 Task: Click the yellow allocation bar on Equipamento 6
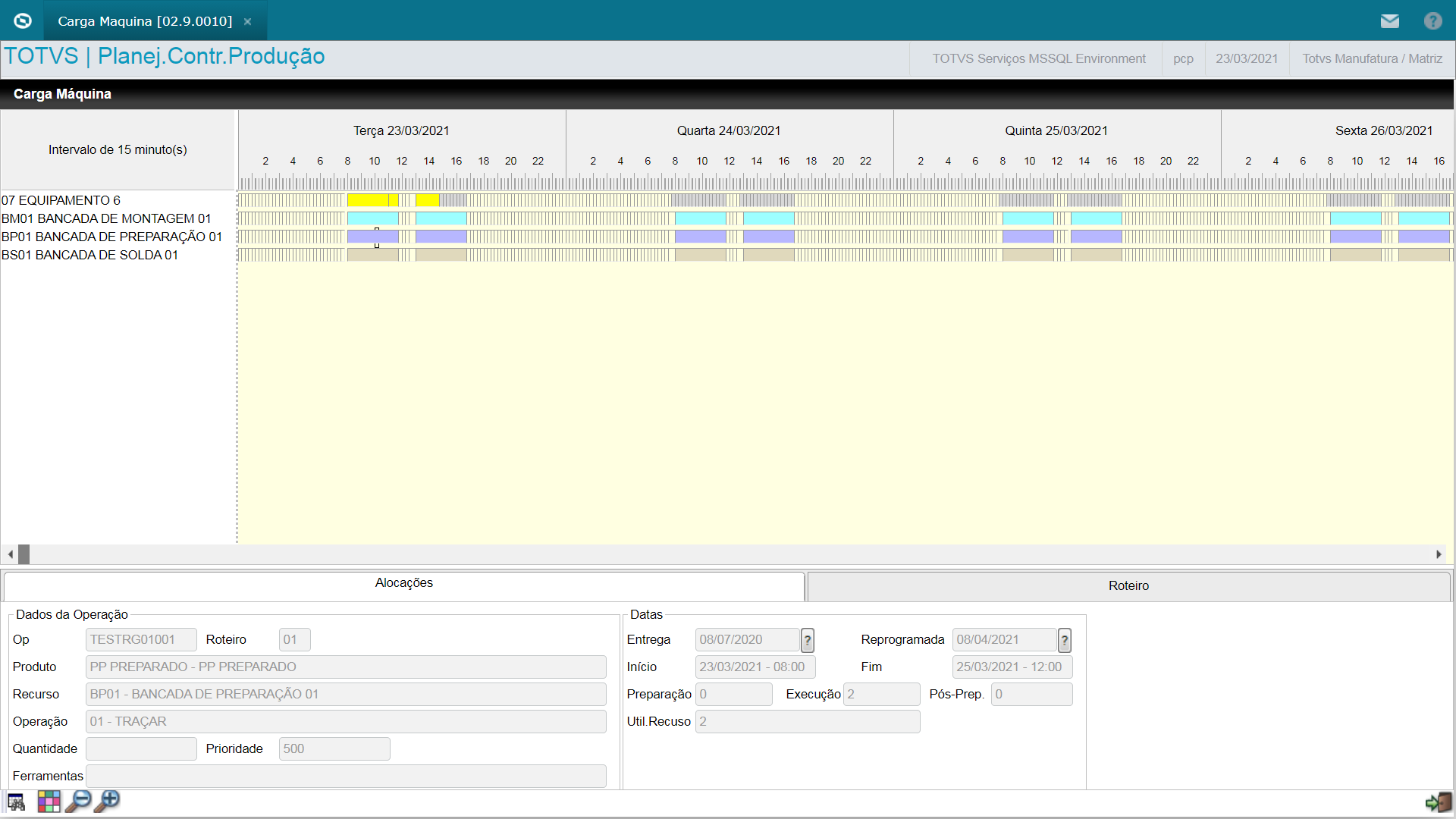(368, 200)
